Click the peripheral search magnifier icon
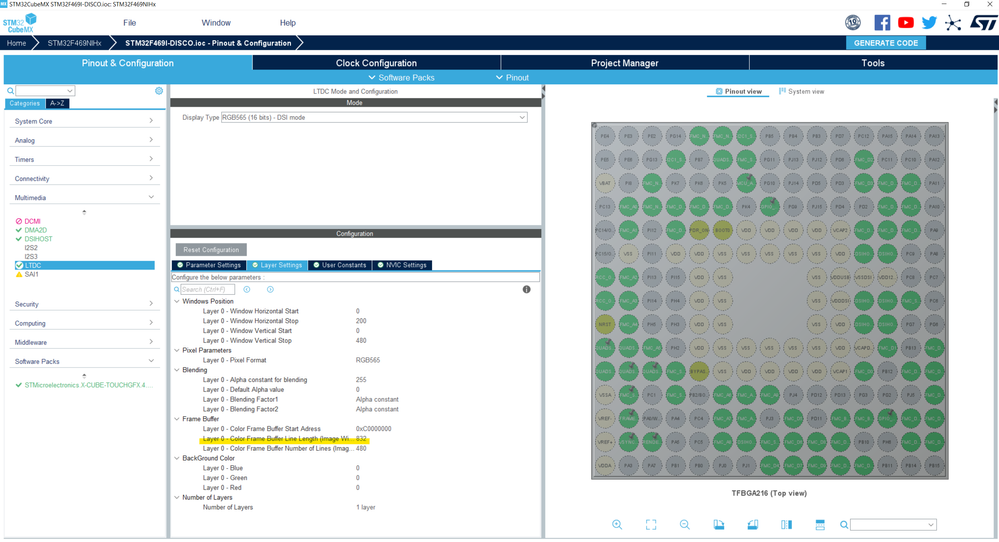999x542 pixels. pyautogui.click(x=10, y=91)
